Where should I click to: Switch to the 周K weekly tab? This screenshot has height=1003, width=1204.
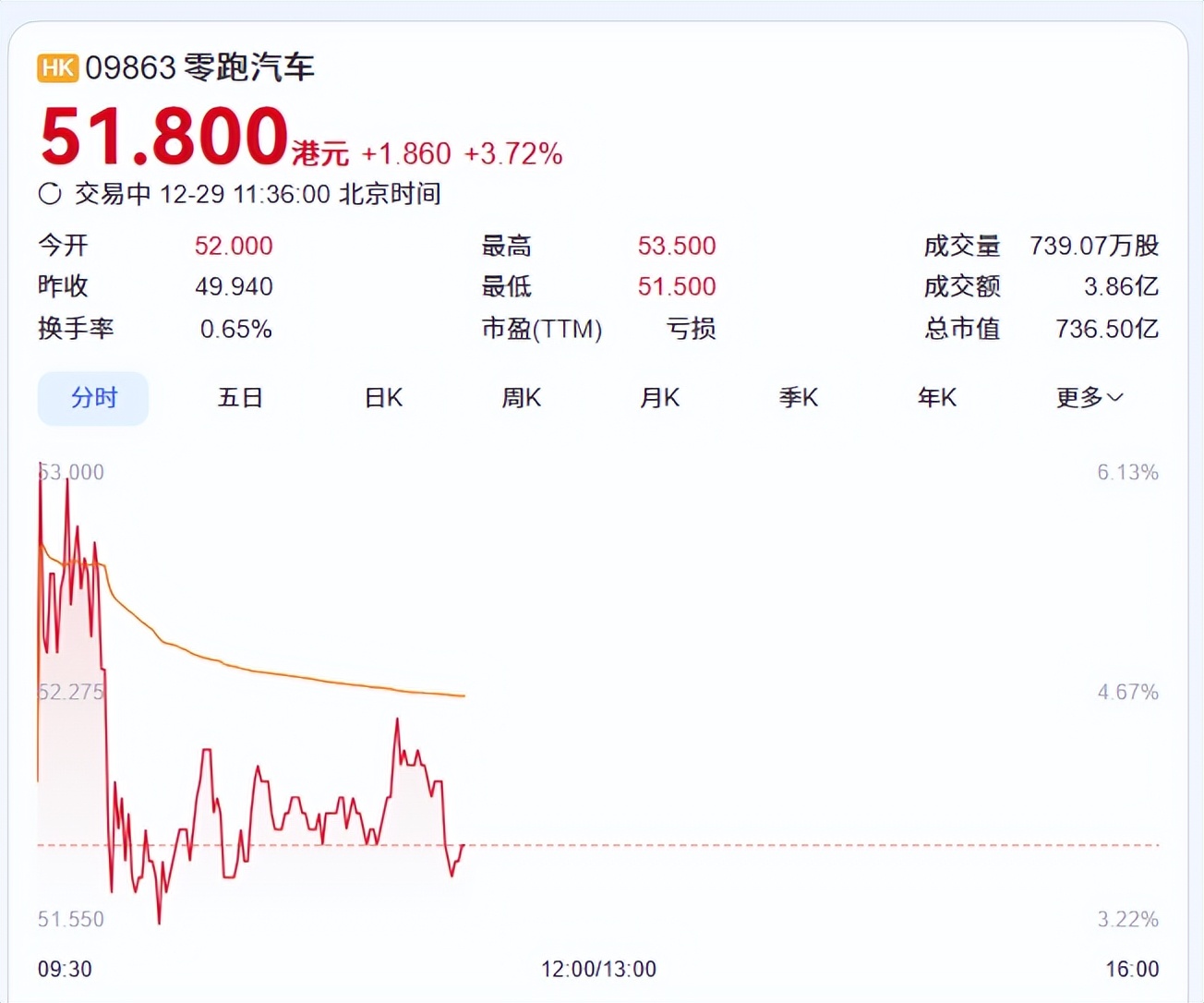point(521,398)
